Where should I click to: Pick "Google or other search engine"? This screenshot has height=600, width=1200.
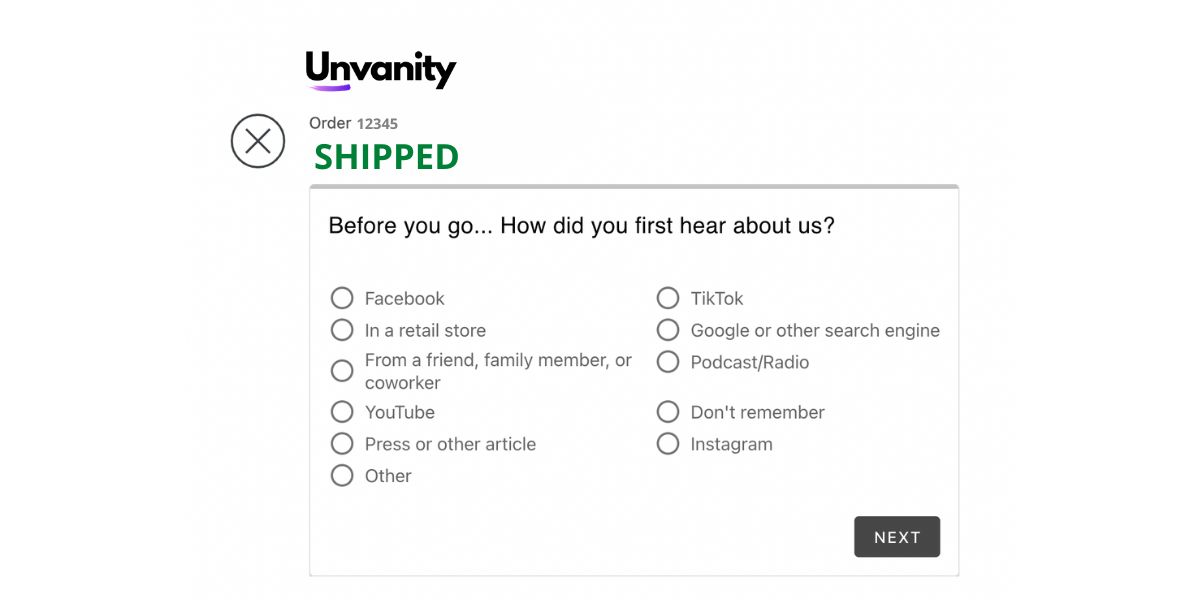pos(668,330)
